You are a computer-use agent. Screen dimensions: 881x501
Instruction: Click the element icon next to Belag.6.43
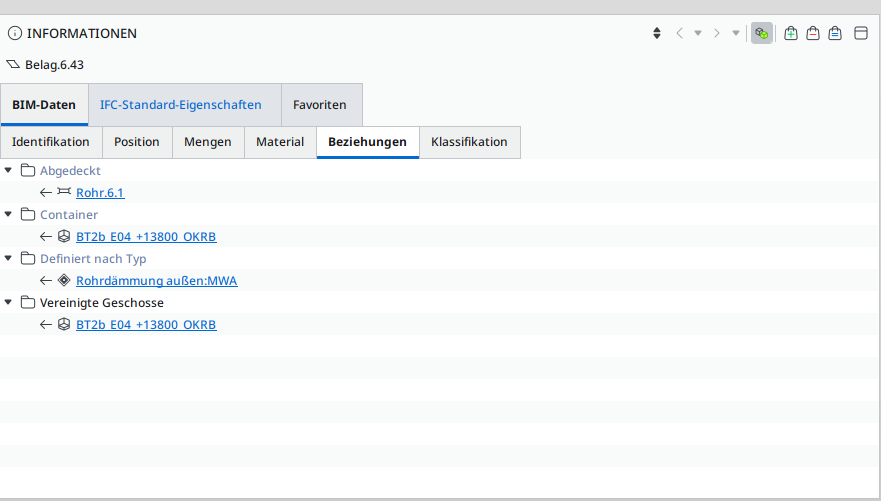(x=13, y=65)
